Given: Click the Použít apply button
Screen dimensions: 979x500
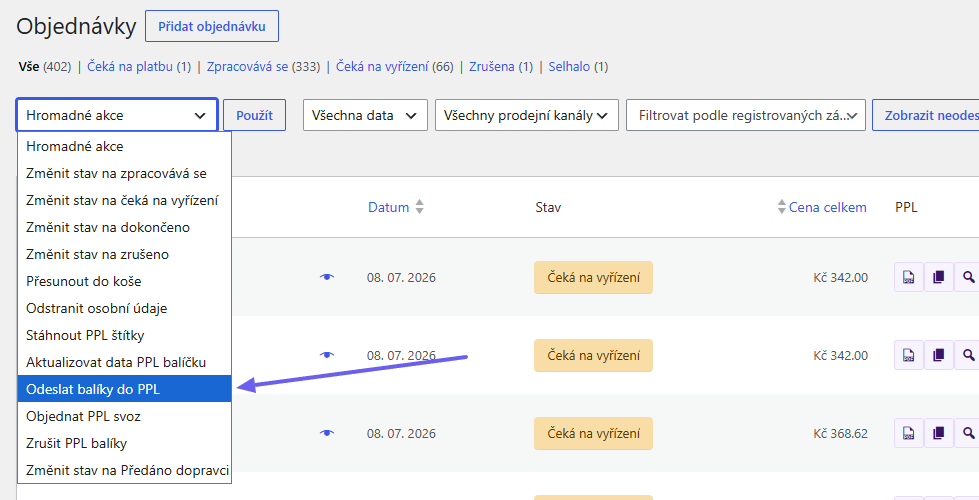Looking at the screenshot, I should (254, 115).
